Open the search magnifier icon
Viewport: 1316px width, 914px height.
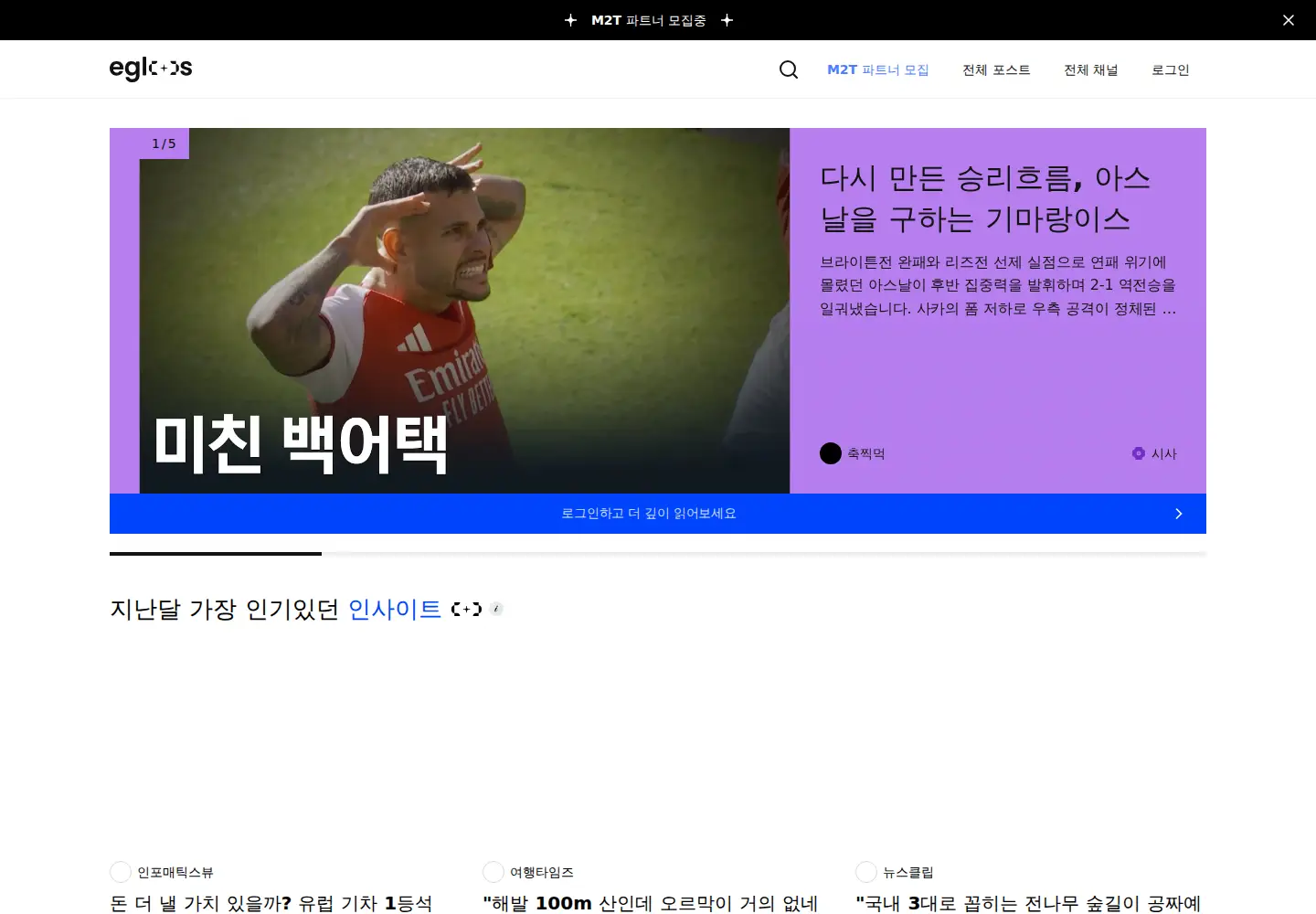(x=789, y=69)
